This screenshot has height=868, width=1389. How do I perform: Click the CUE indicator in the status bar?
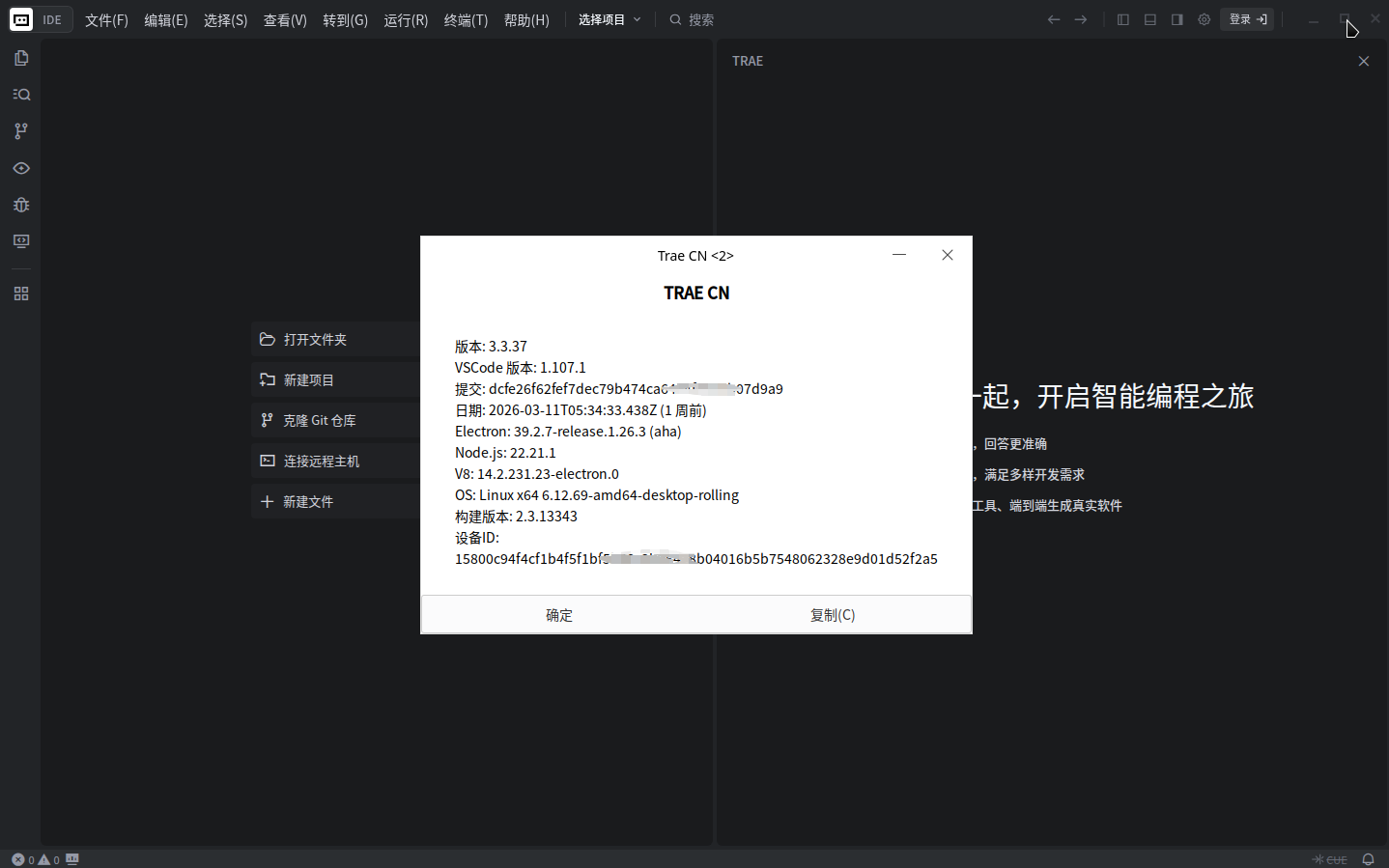(x=1329, y=859)
